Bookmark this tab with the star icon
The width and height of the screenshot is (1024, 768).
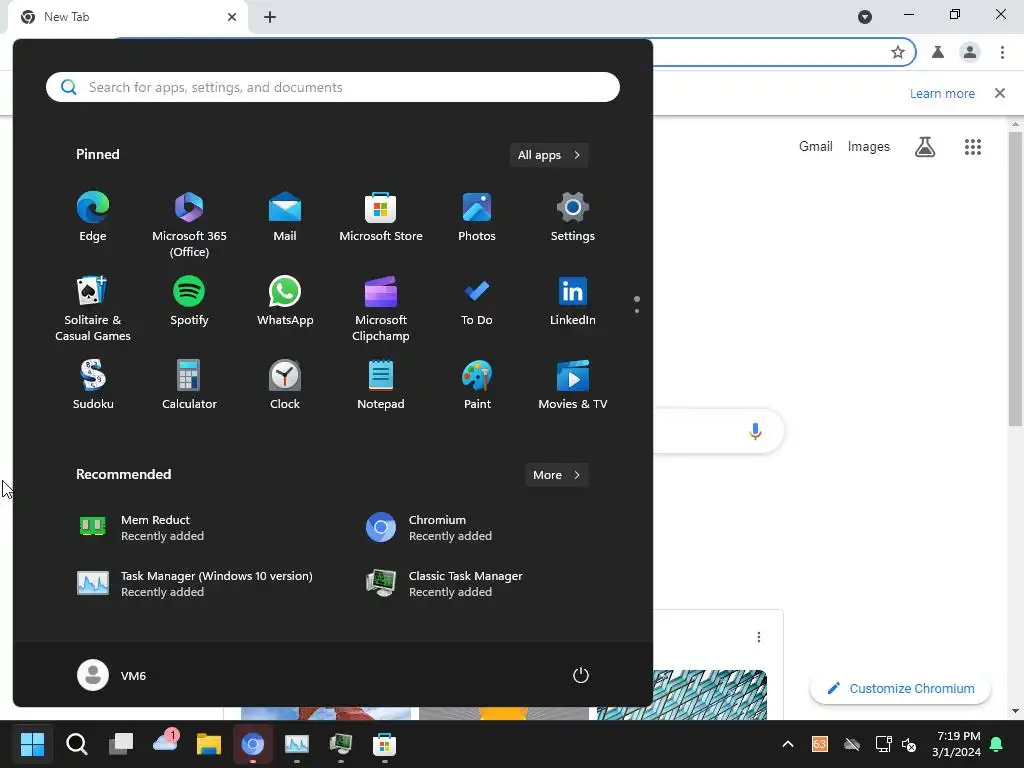[898, 52]
